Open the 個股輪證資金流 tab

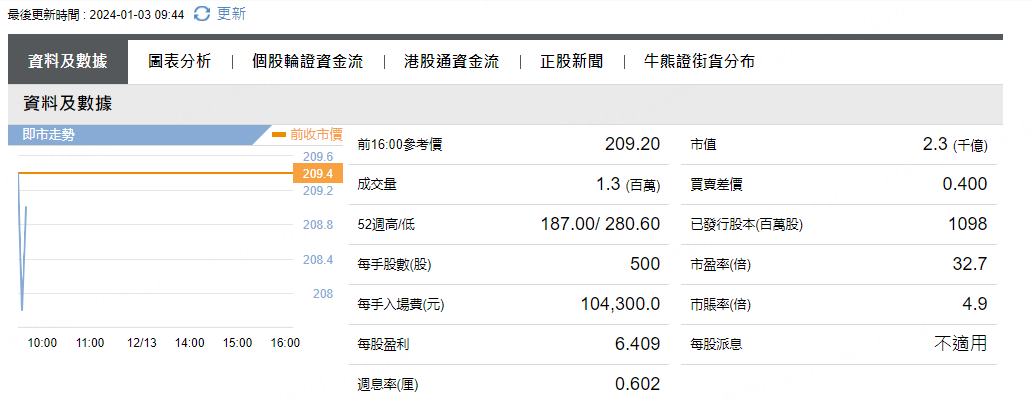(x=308, y=62)
